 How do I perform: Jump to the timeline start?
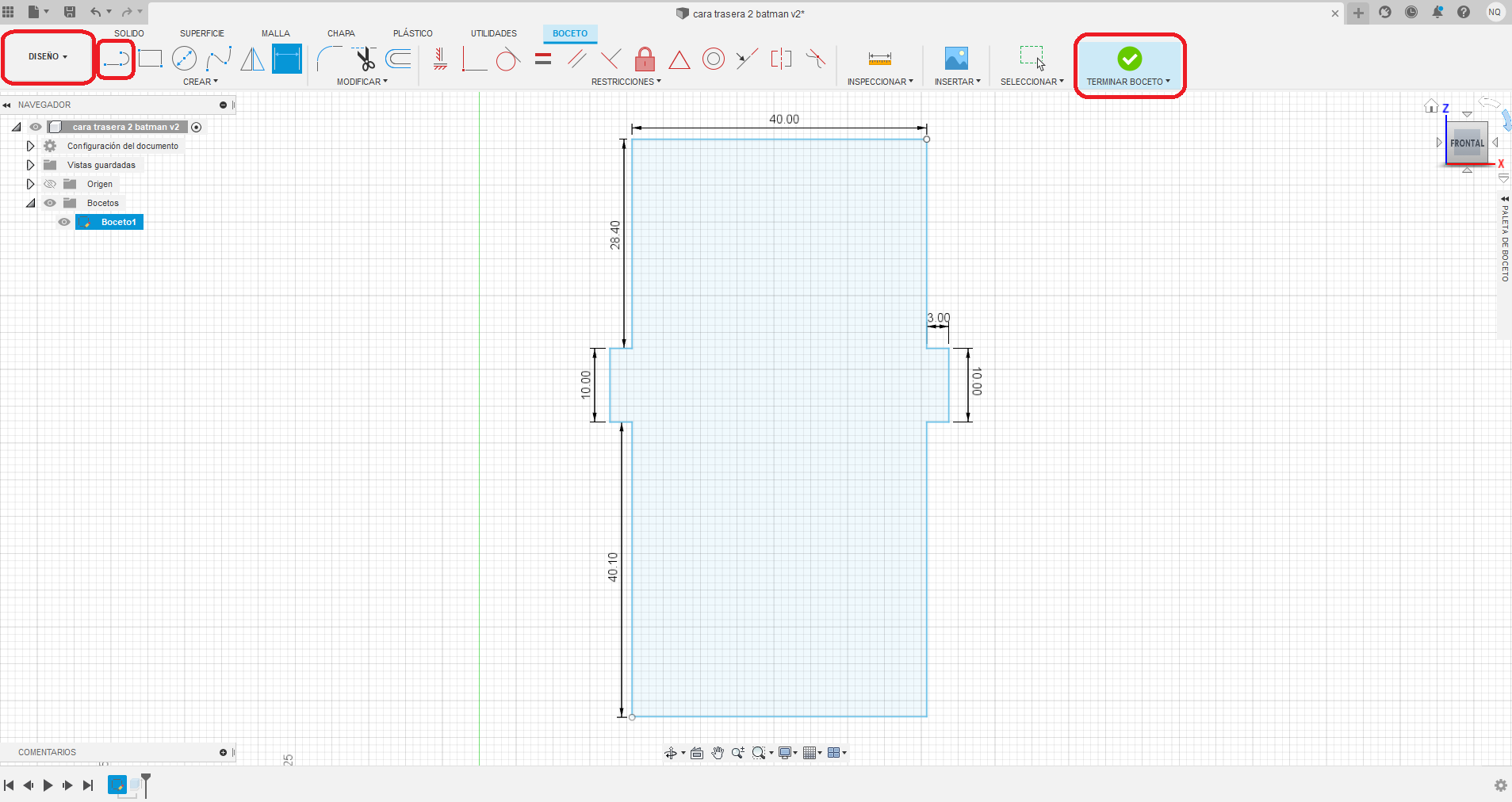click(x=9, y=785)
